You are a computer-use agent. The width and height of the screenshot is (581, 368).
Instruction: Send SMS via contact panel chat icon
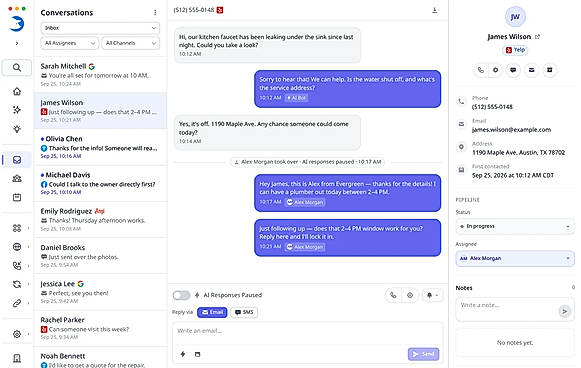[513, 70]
